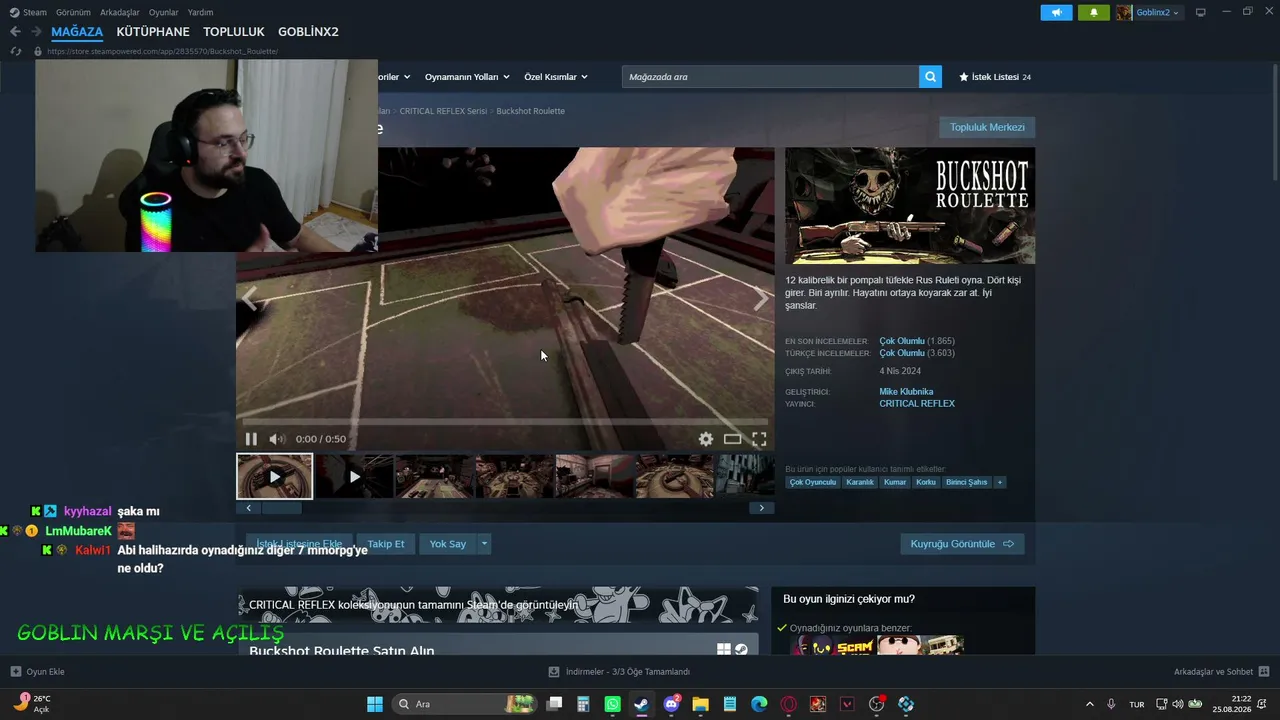Switch to the KÜTÜPHANE tab
This screenshot has width=1280, height=720.
153,32
